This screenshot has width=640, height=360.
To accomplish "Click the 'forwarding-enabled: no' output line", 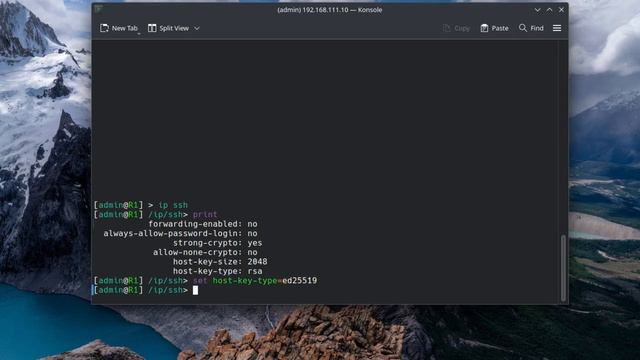I will [203, 224].
